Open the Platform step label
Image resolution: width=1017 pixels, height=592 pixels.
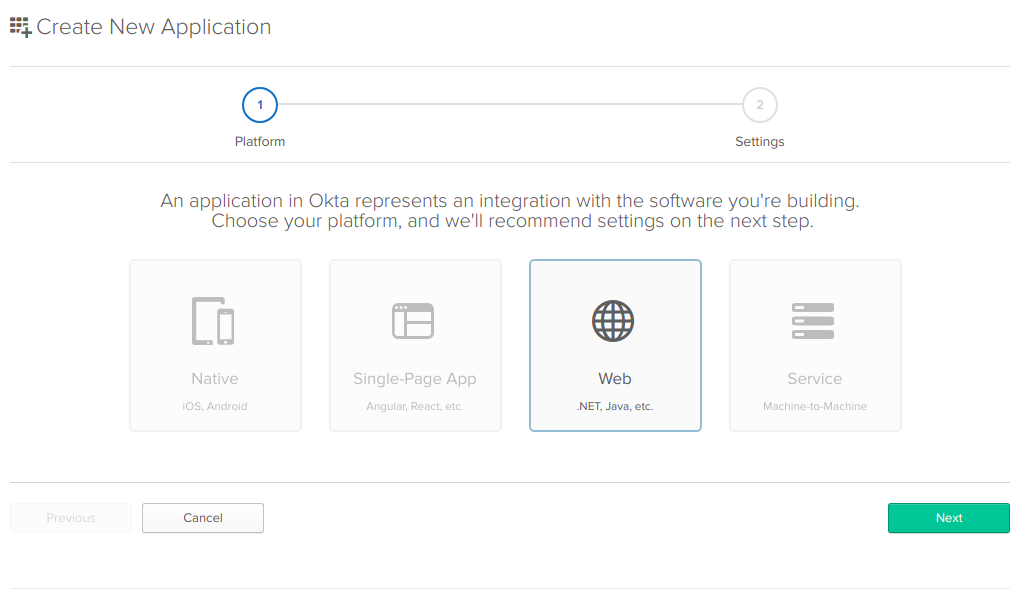[x=260, y=142]
